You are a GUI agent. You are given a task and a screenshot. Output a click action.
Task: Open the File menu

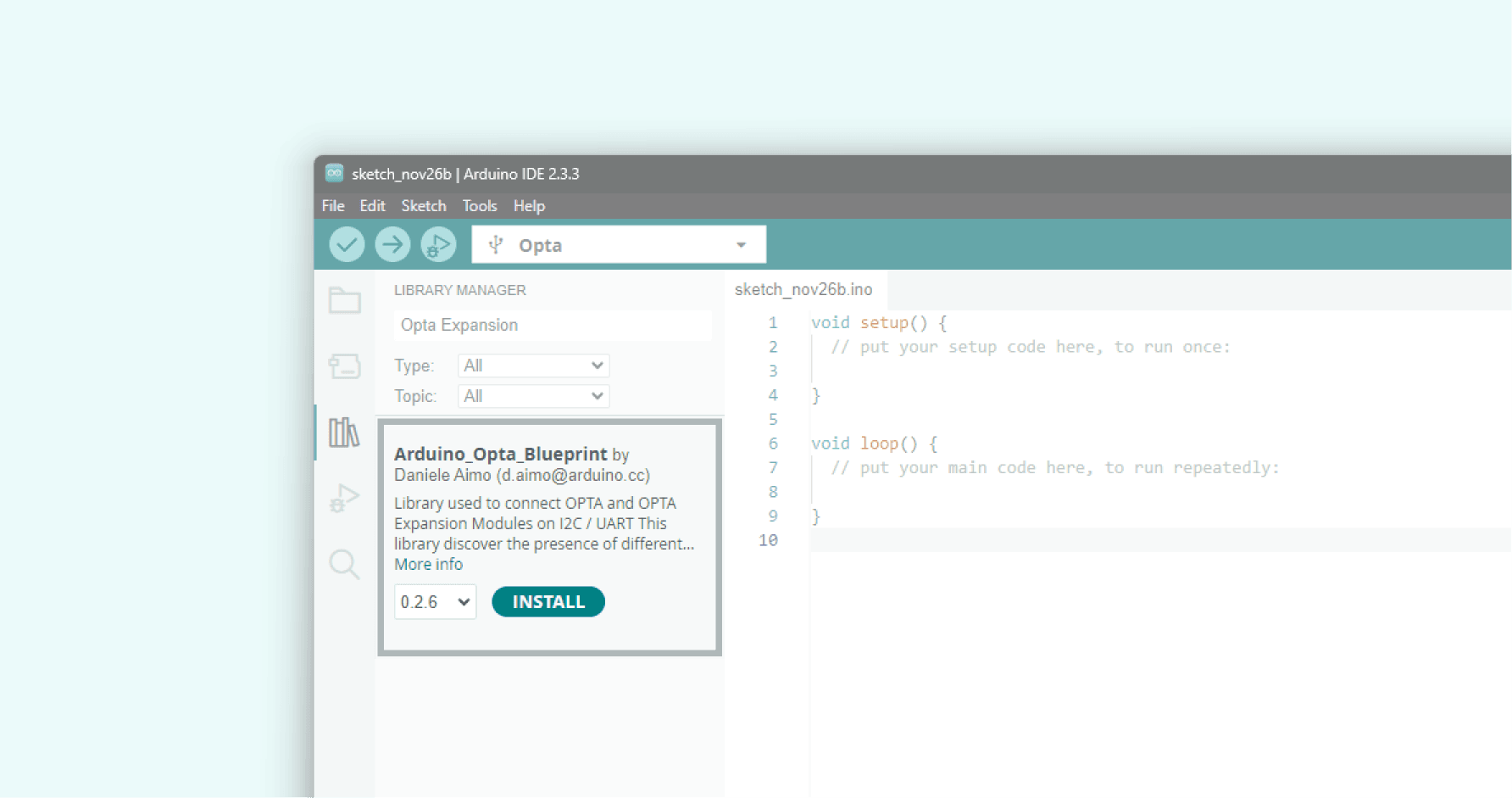333,206
